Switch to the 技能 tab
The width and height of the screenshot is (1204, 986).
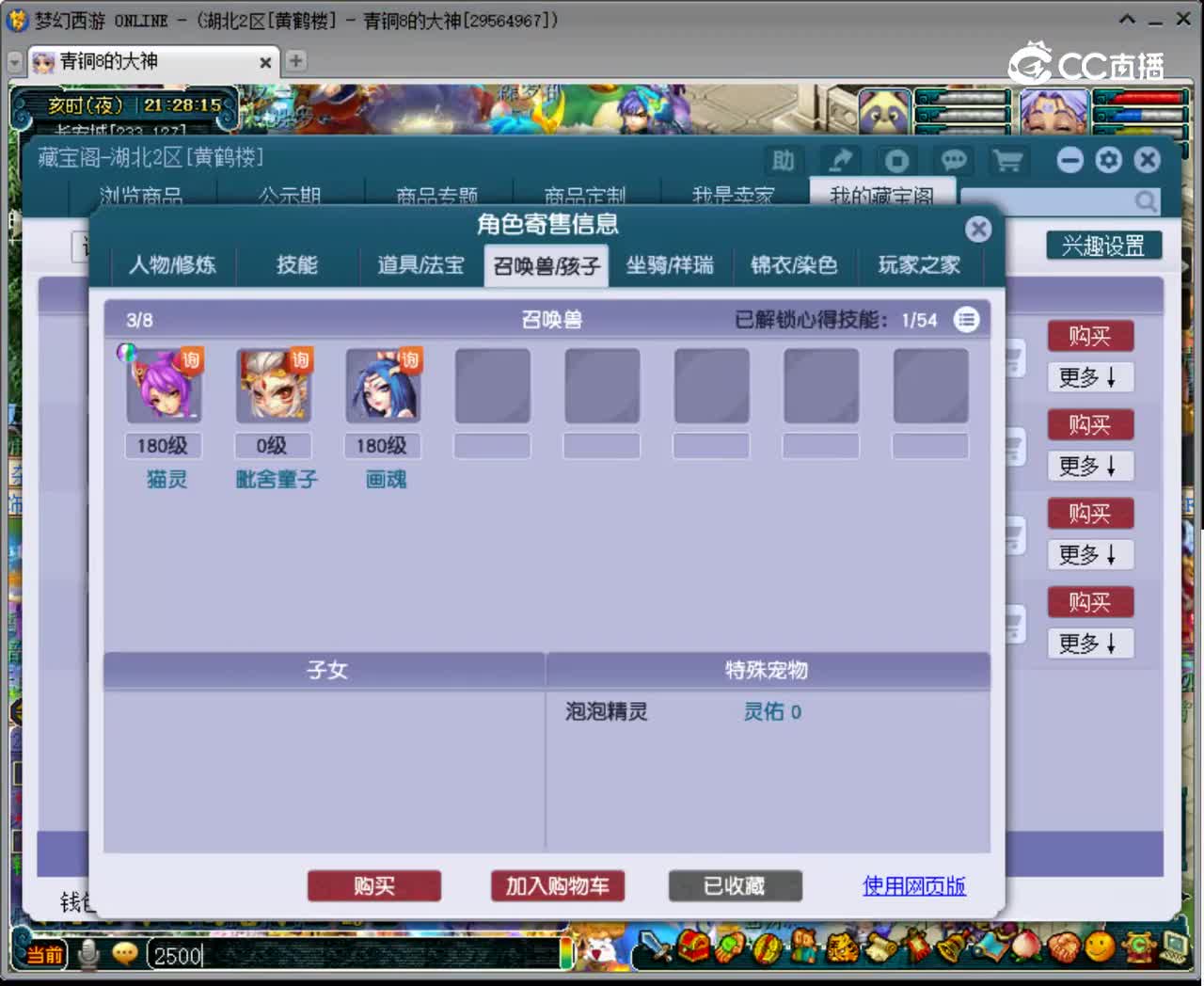coord(297,265)
